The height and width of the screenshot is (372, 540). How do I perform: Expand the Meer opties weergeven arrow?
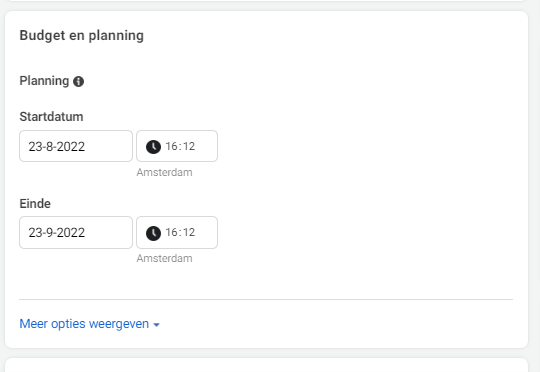click(156, 325)
